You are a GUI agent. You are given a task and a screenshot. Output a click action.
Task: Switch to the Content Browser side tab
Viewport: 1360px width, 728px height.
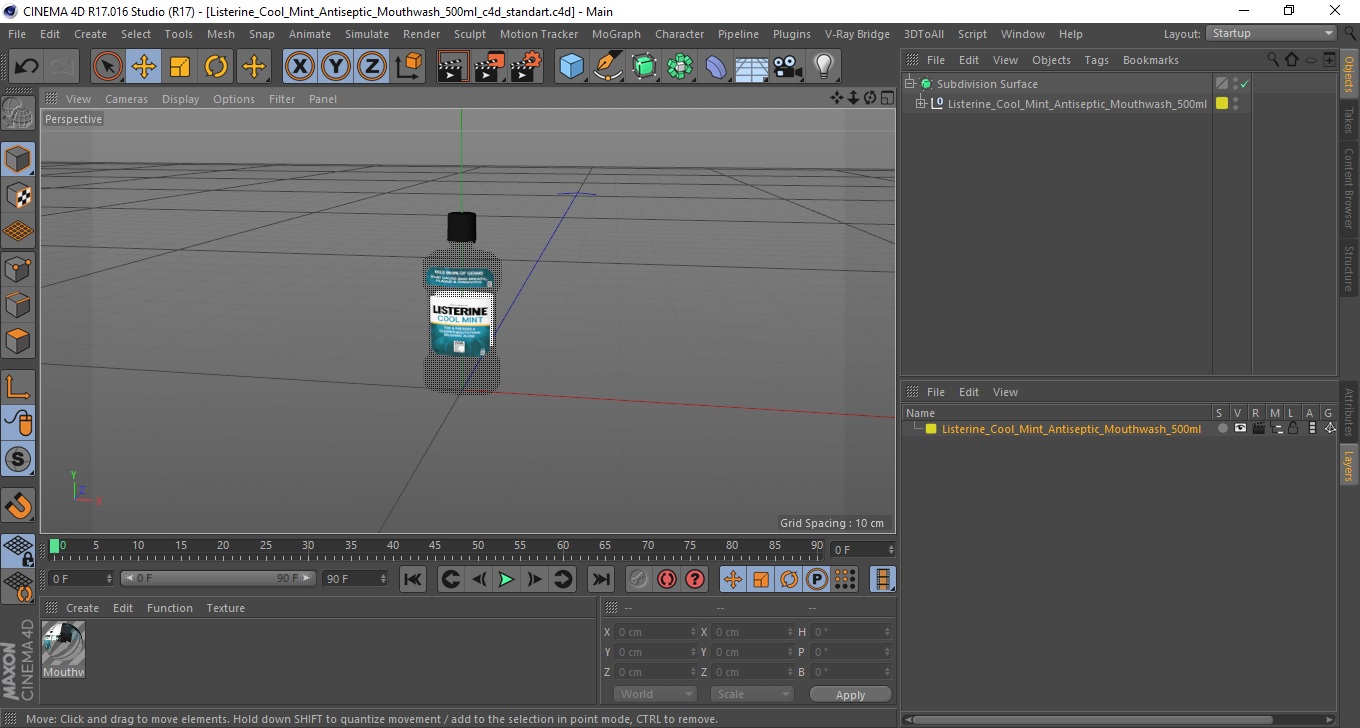[x=1349, y=189]
